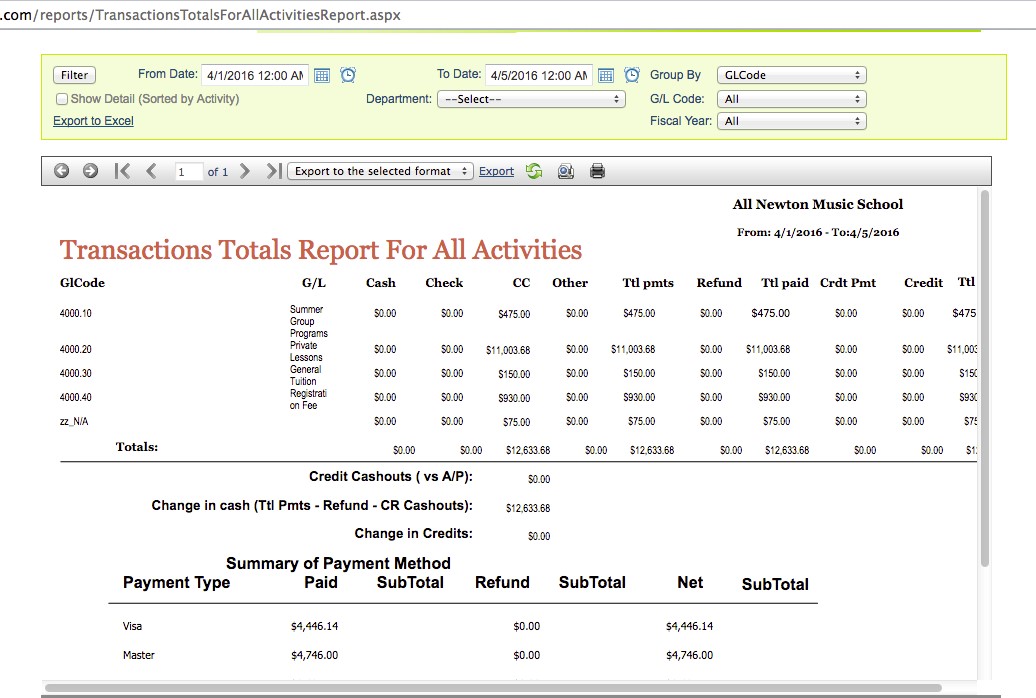
Task: Refresh the report with green arrows icon
Action: (x=534, y=171)
